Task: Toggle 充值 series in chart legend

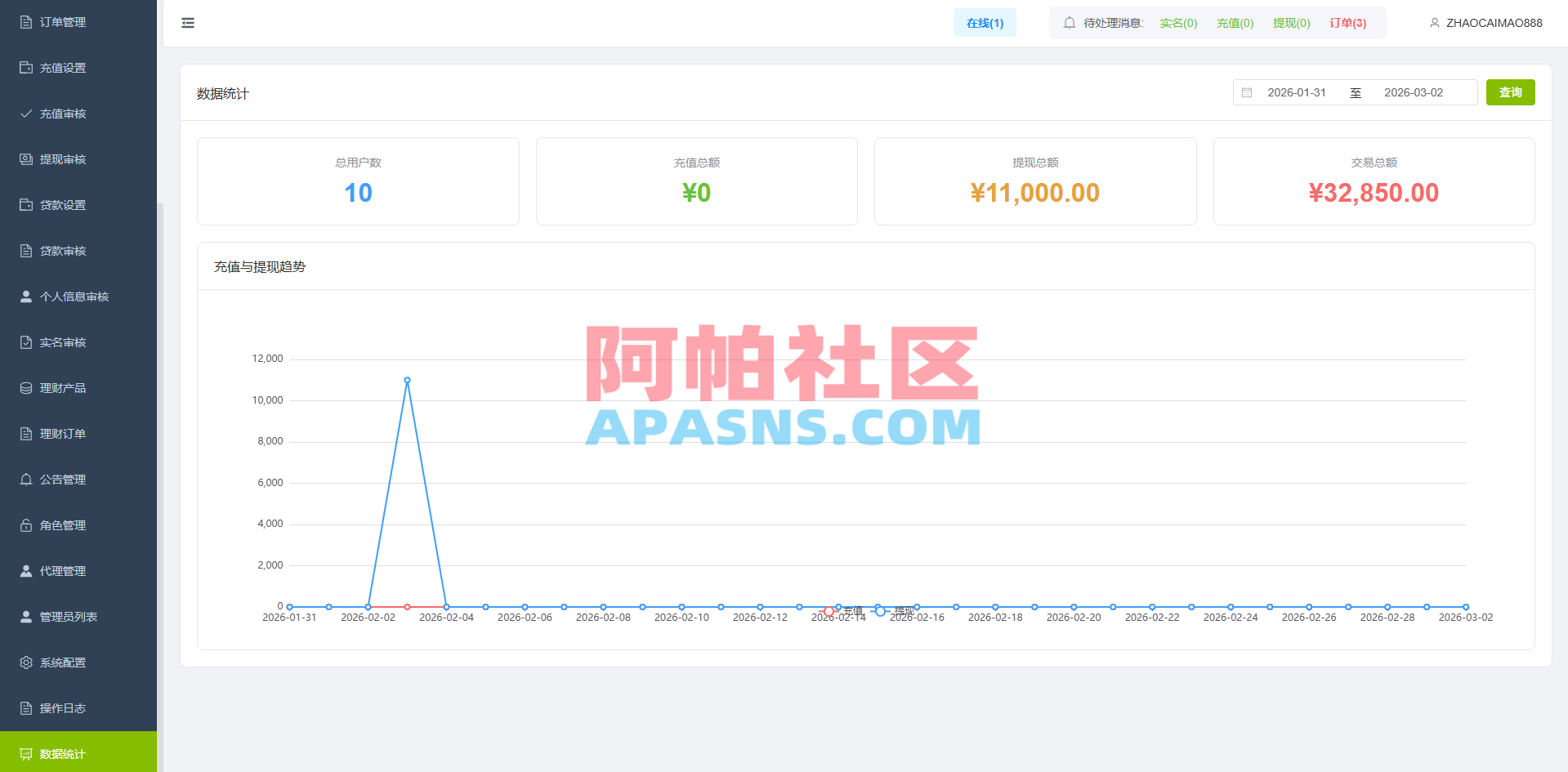Action: pyautogui.click(x=842, y=611)
